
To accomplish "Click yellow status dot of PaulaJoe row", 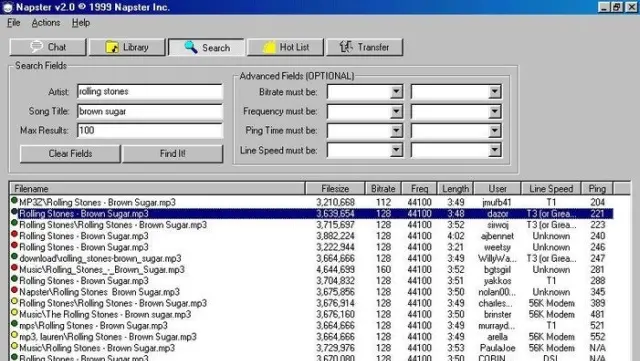I will coord(14,346).
